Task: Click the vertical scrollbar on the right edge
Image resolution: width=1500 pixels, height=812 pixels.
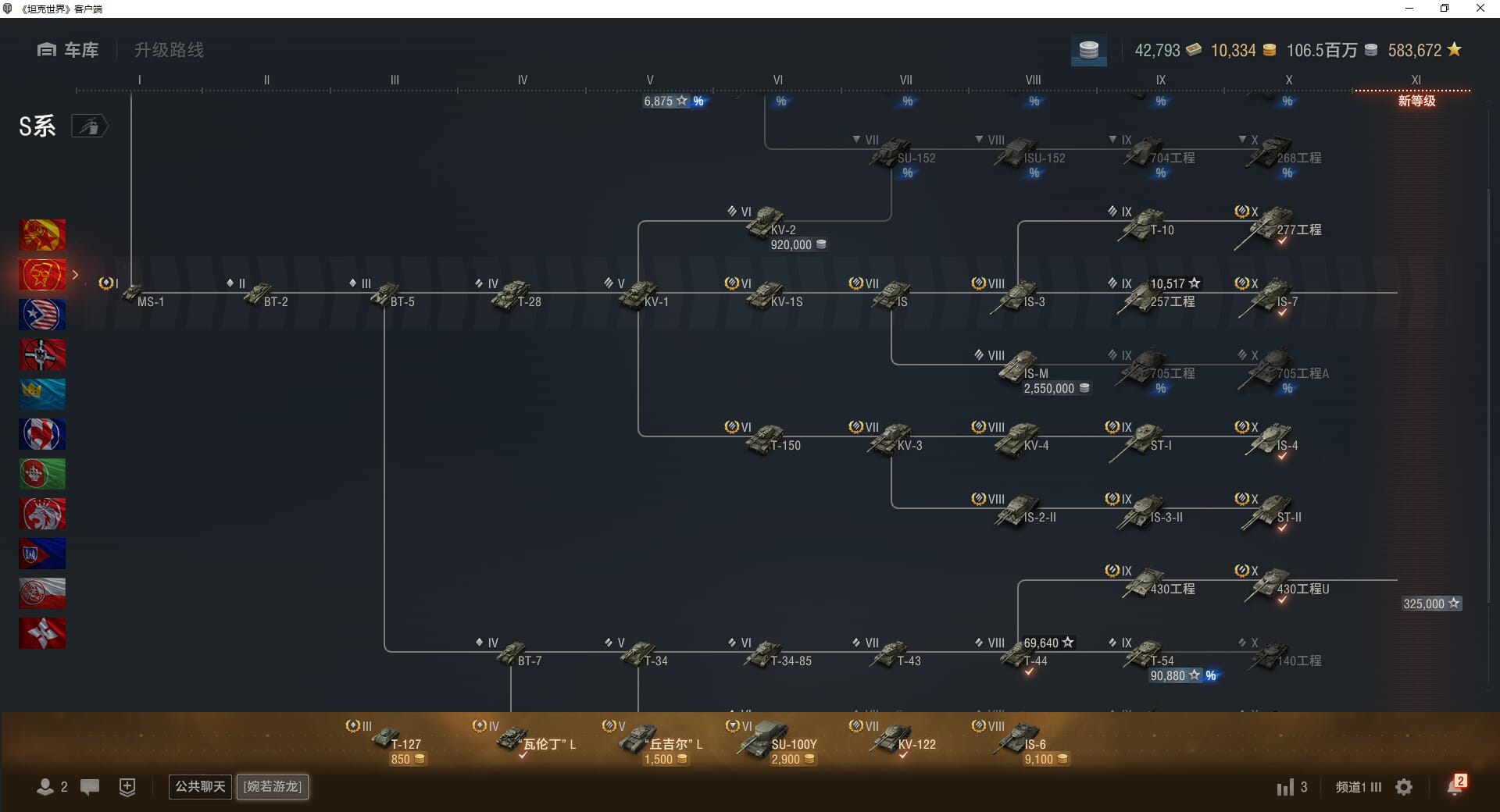Action: (x=1488, y=390)
